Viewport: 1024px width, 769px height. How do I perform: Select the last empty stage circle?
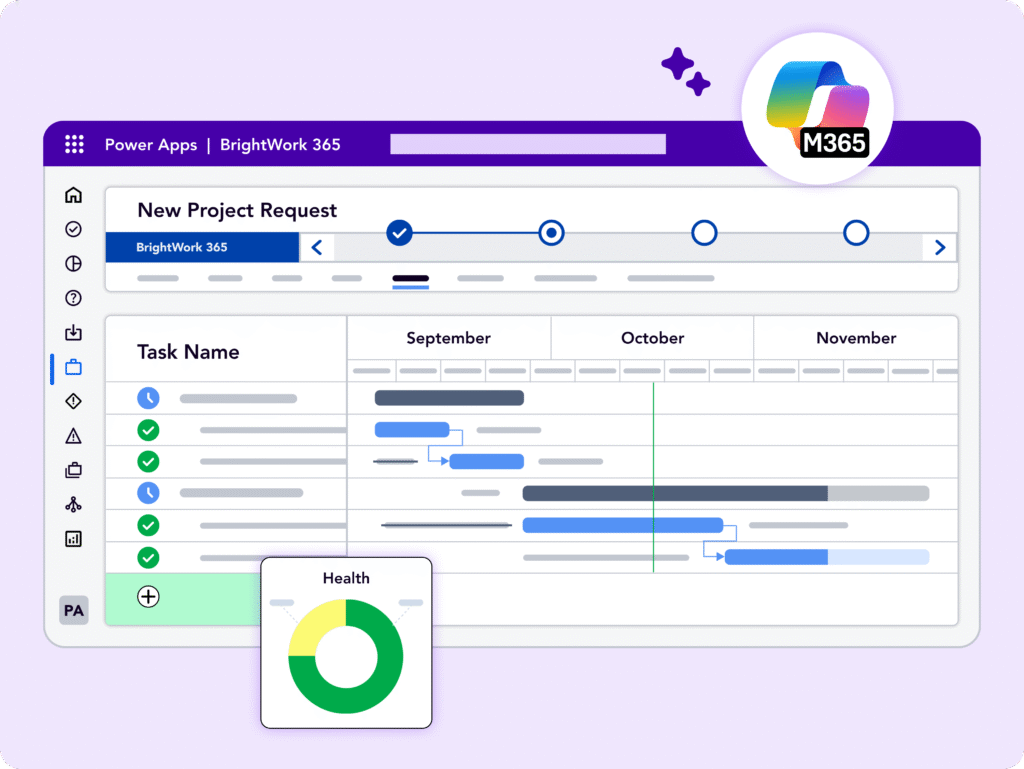(x=856, y=233)
